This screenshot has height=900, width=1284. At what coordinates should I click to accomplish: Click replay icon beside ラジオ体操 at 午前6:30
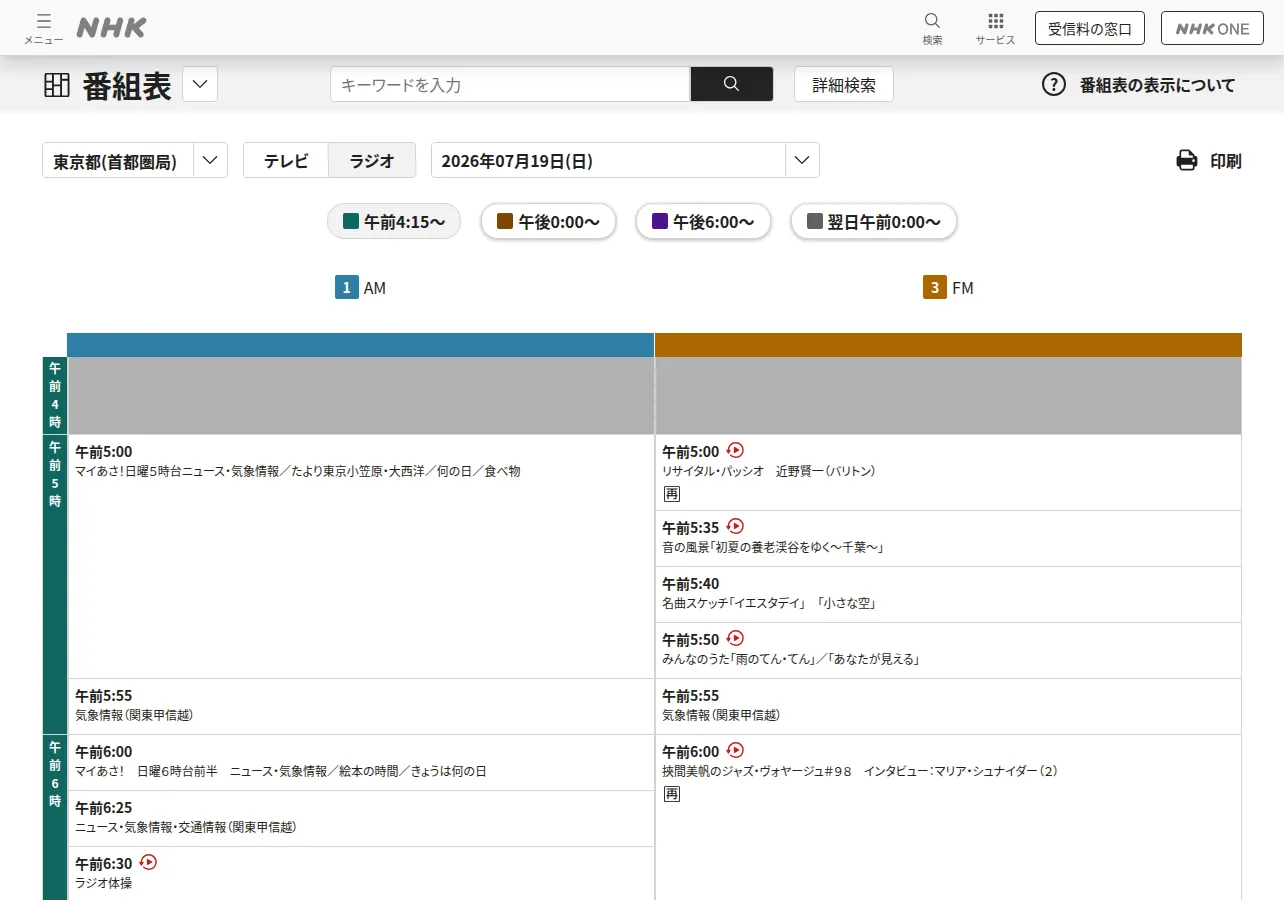point(149,862)
